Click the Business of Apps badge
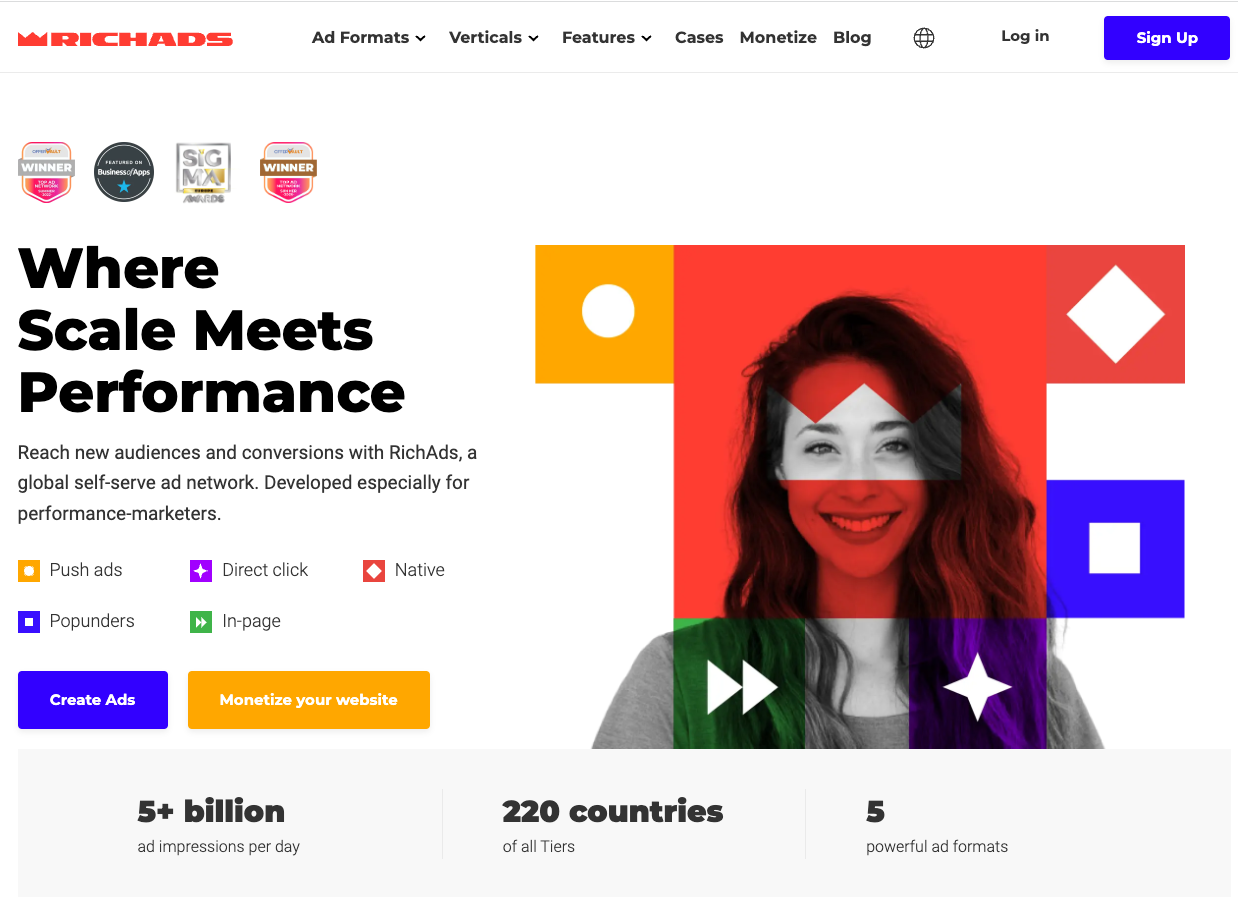Screen dimensions: 1238x897 coord(124,172)
